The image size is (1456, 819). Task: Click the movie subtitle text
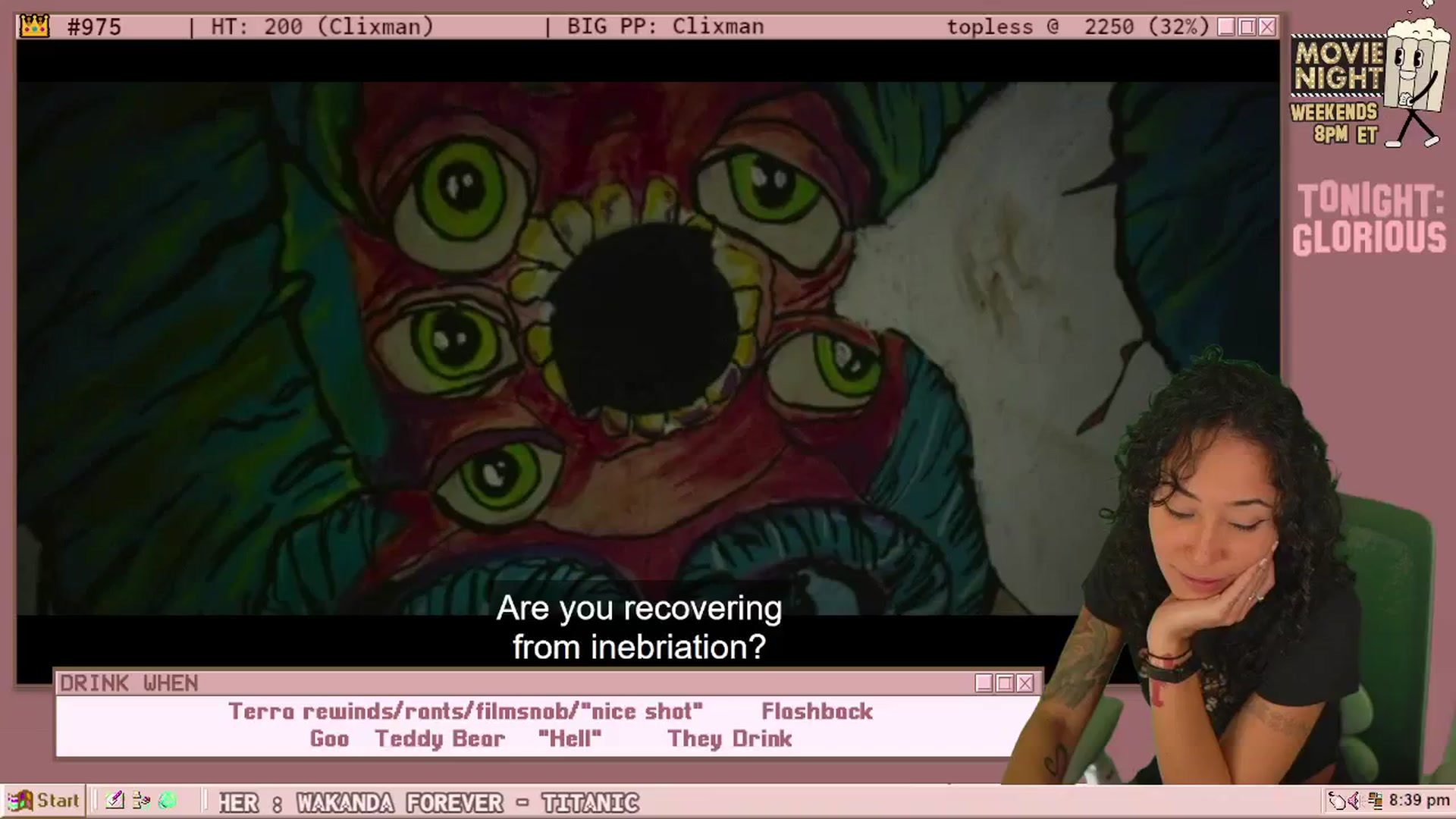[x=639, y=628]
